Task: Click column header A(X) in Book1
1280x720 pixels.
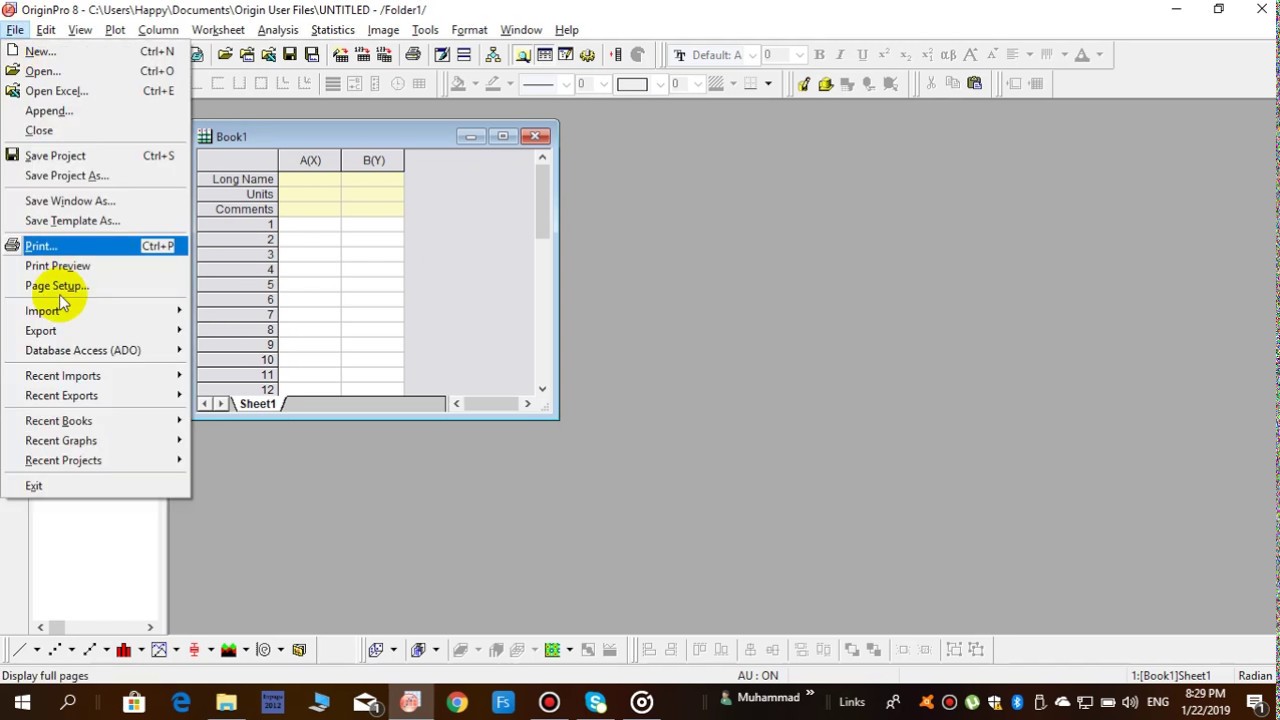Action: tap(310, 160)
